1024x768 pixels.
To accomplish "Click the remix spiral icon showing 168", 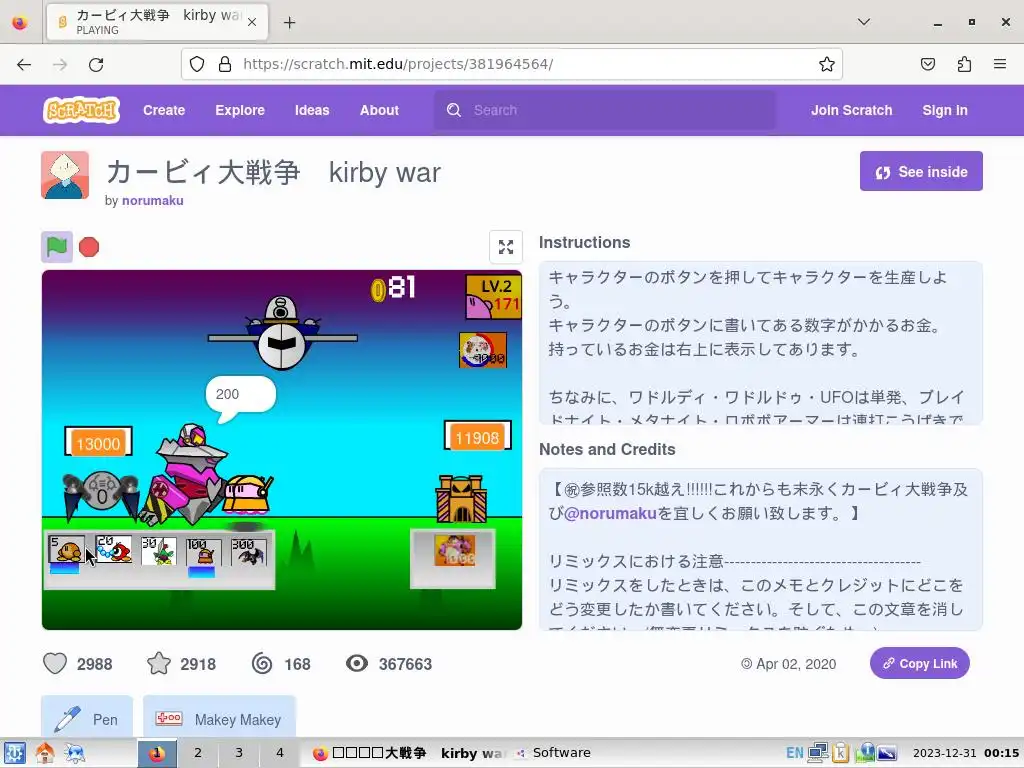I will (x=262, y=664).
